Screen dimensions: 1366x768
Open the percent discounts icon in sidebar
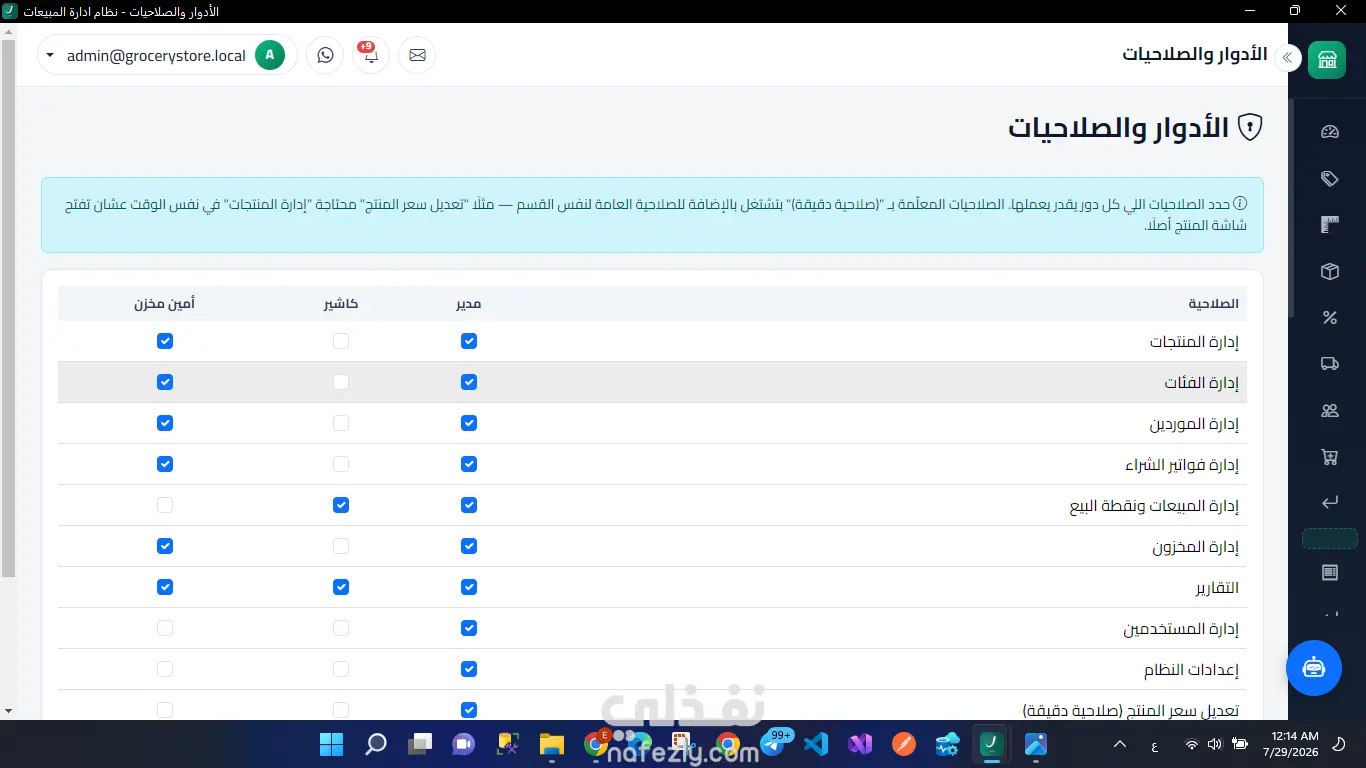point(1329,318)
